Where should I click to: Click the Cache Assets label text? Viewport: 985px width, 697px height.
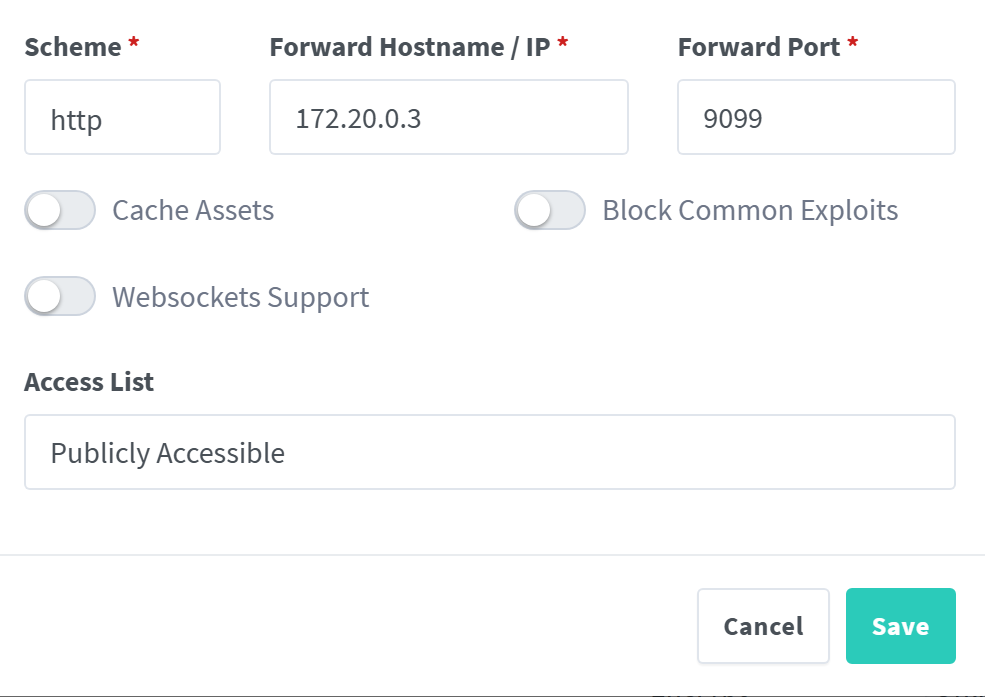pos(192,211)
